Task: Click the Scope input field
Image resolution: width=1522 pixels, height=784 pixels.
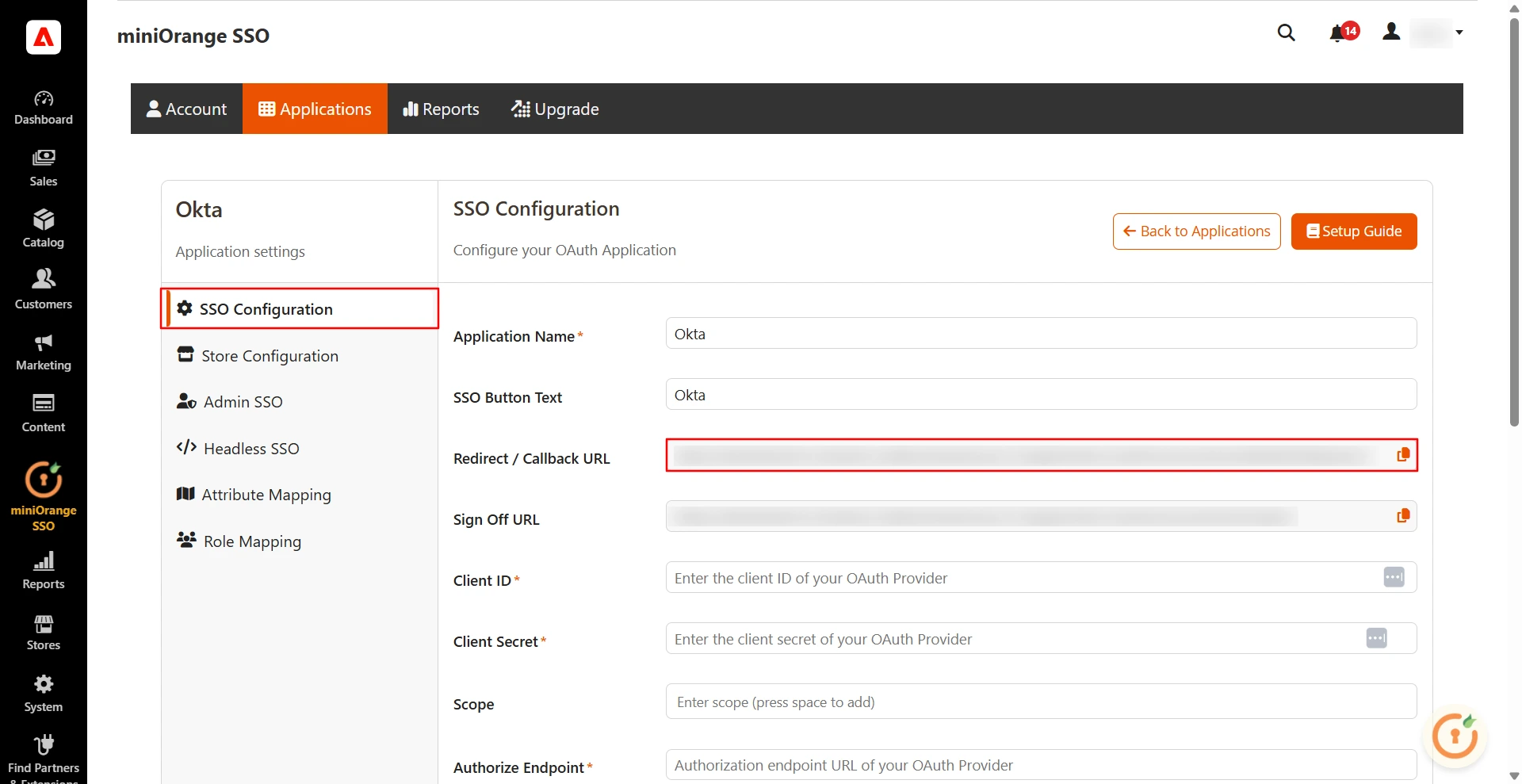Action: (x=1041, y=702)
